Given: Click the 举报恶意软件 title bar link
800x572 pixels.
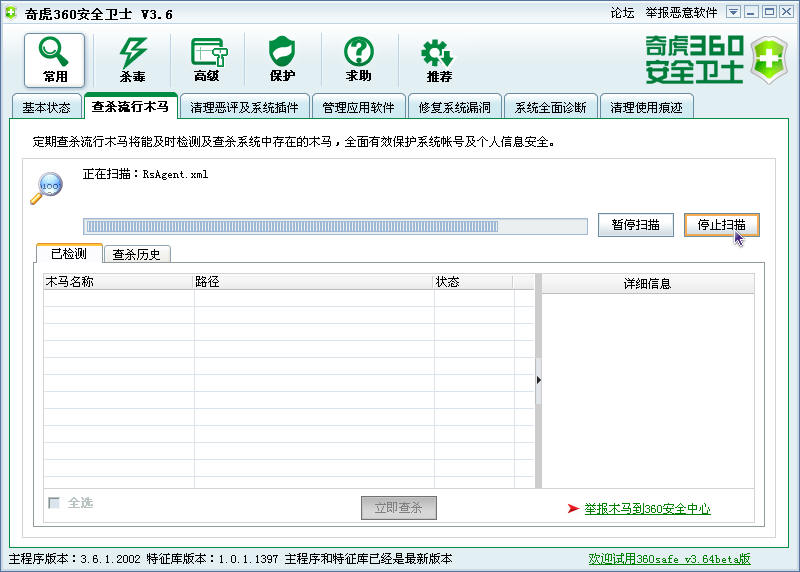Looking at the screenshot, I should [x=681, y=13].
